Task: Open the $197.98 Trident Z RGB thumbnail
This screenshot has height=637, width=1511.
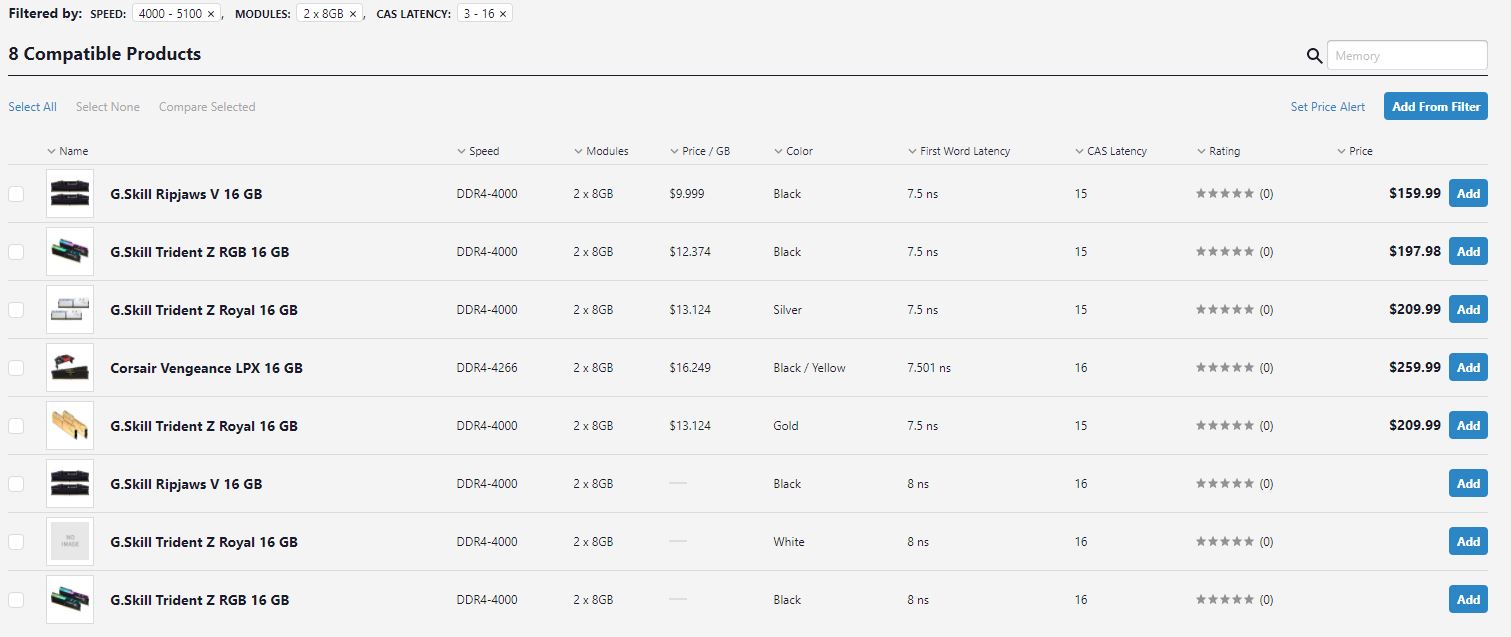Action: [x=70, y=252]
